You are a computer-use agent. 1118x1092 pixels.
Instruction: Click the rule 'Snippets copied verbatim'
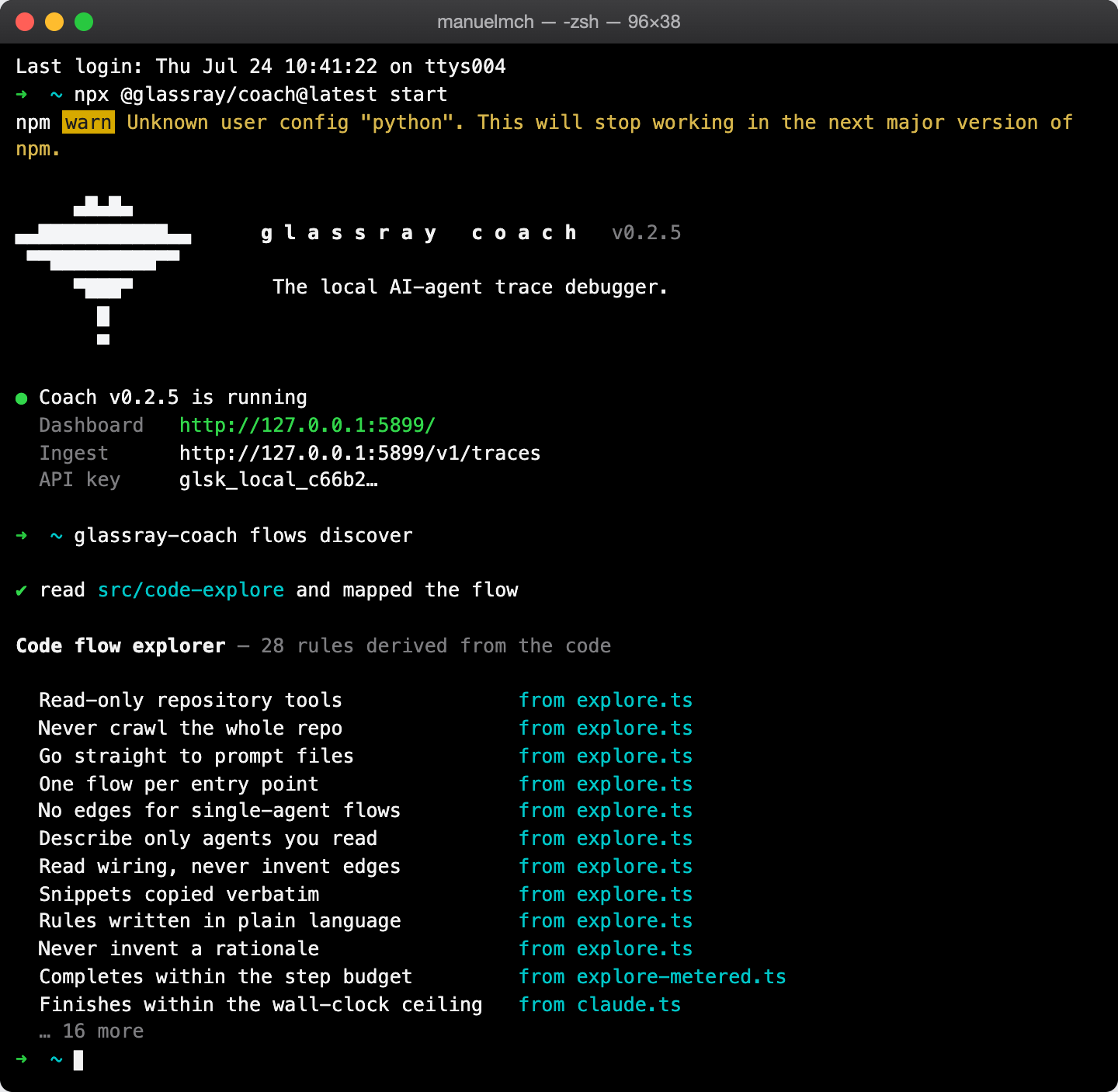(179, 894)
